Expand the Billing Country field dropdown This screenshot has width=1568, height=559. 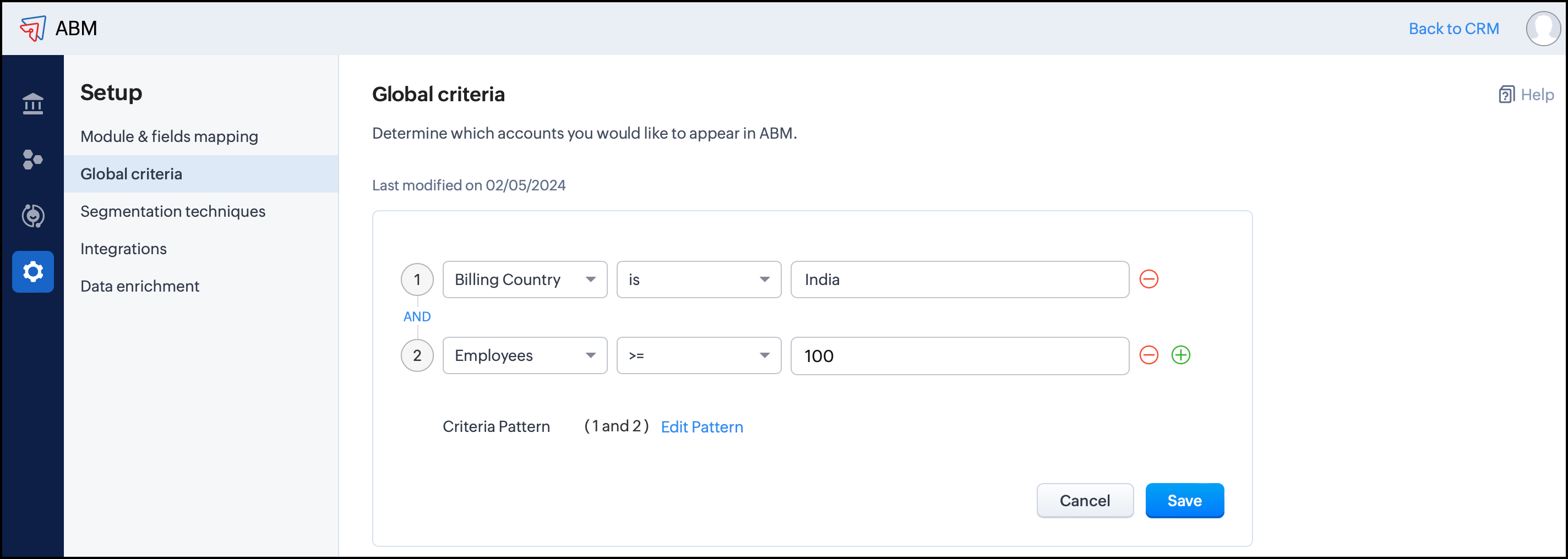[524, 280]
